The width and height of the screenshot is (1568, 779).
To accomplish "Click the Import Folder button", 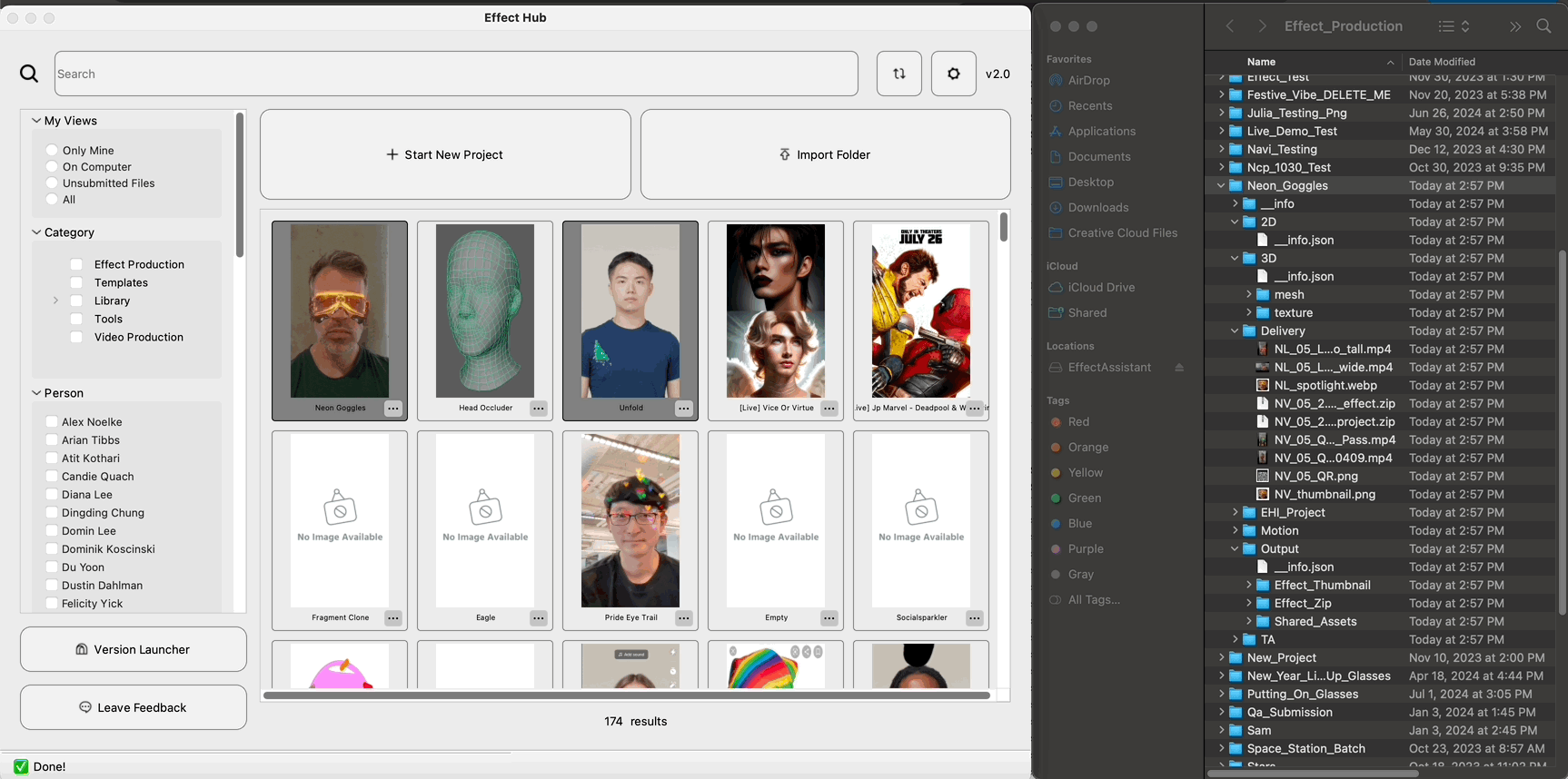I will point(826,154).
